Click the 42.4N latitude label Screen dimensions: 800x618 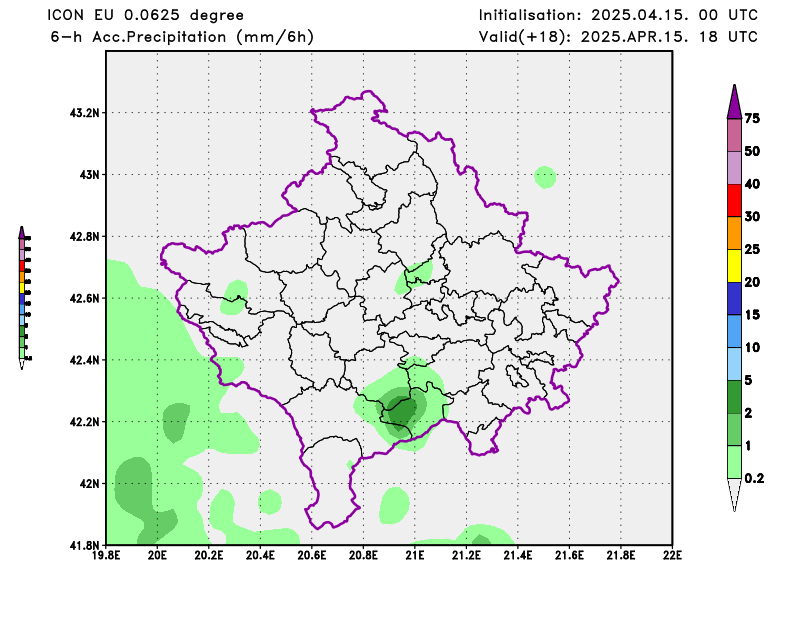click(x=85, y=360)
